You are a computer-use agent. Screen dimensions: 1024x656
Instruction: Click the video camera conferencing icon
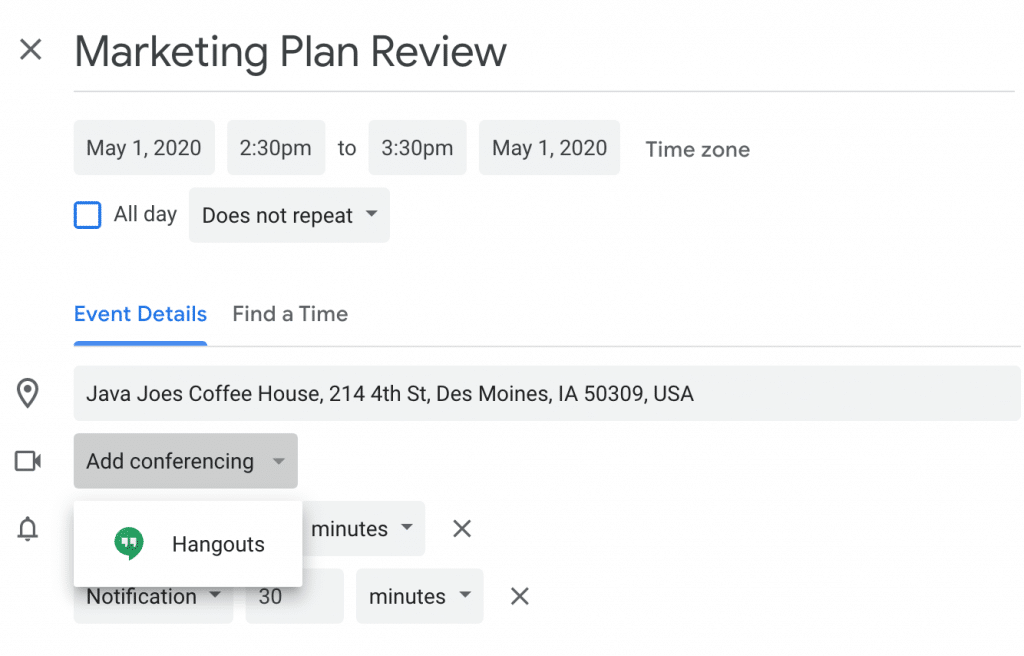28,461
